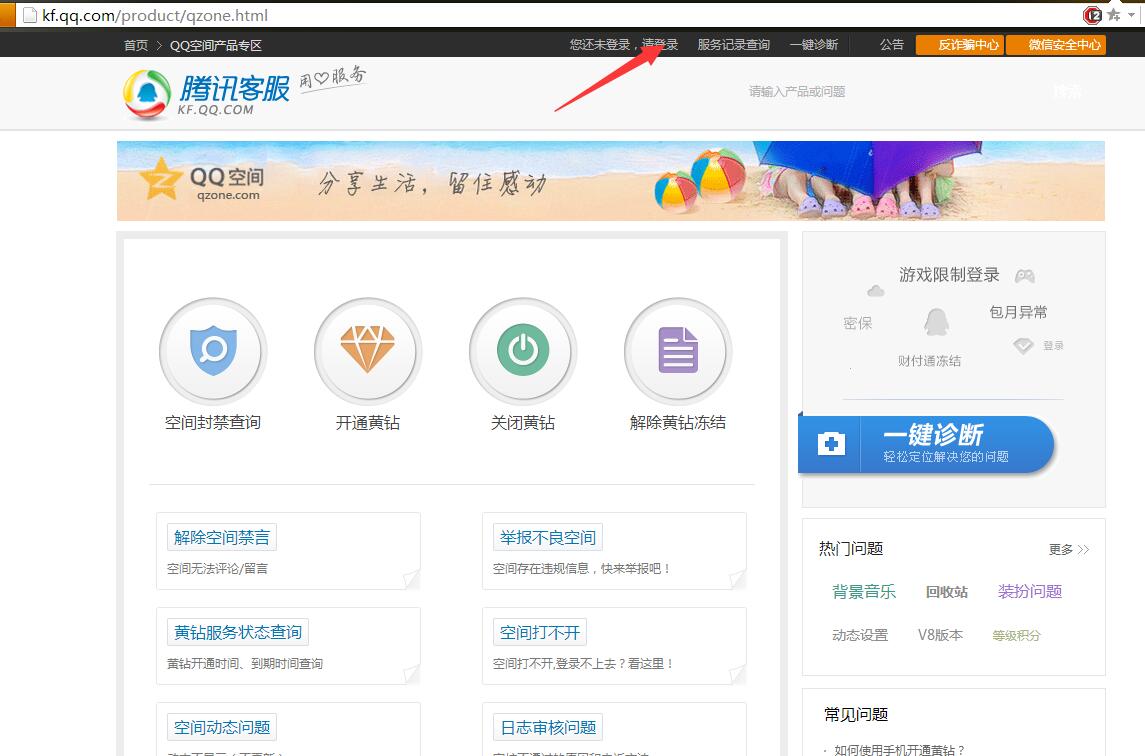Click the 关闭黄钻 power icon
The height and width of the screenshot is (756, 1145).
tap(523, 351)
